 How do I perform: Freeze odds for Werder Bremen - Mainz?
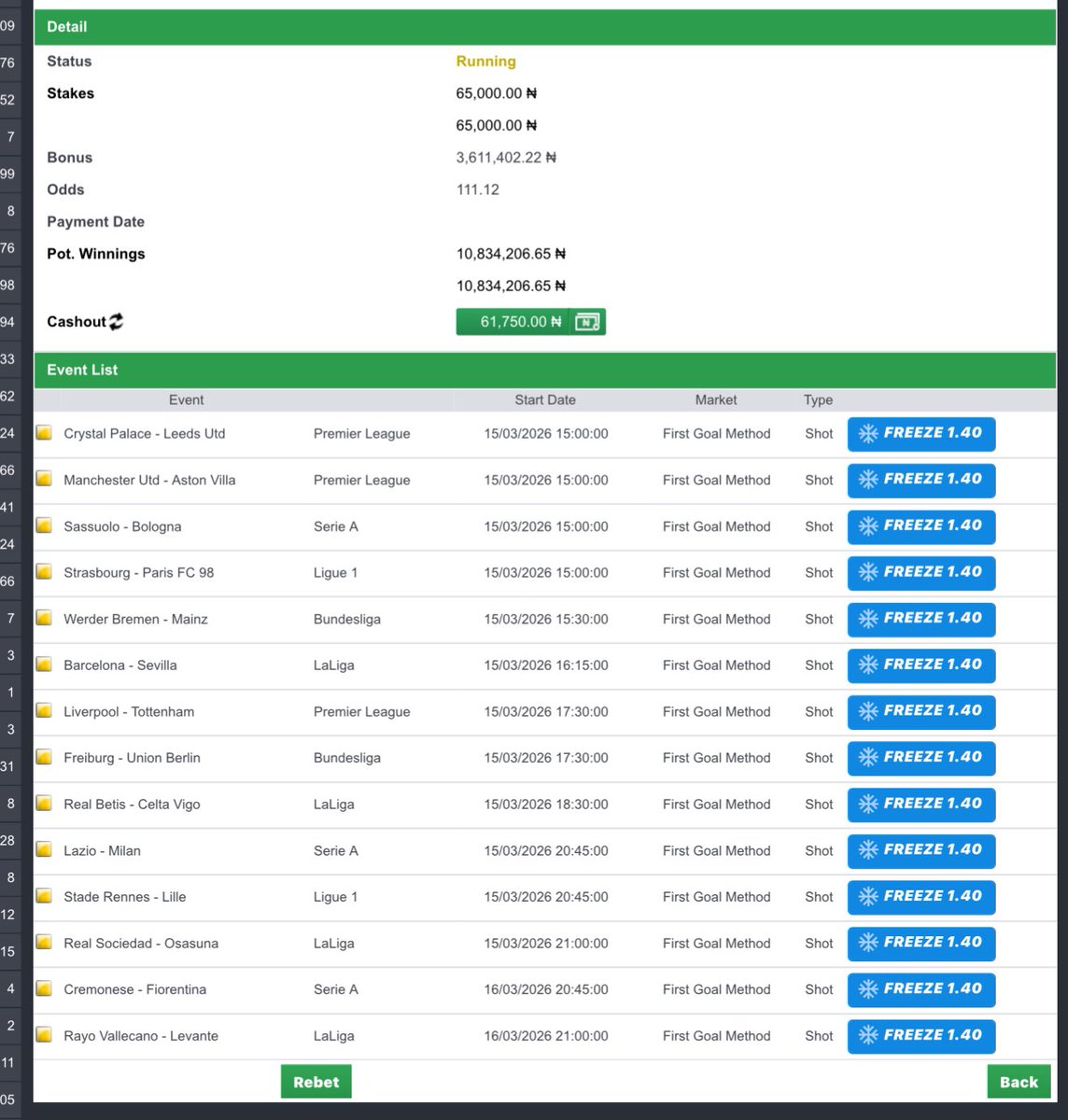tap(921, 619)
